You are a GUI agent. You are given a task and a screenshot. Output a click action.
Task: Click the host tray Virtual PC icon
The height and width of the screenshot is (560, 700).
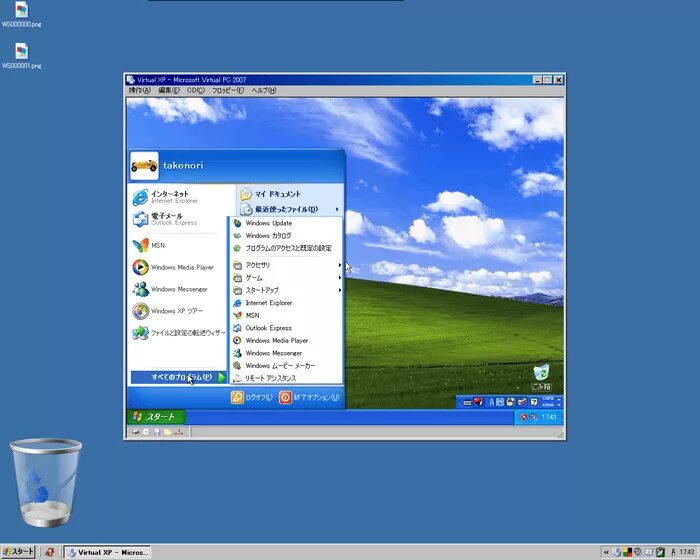pos(617,552)
